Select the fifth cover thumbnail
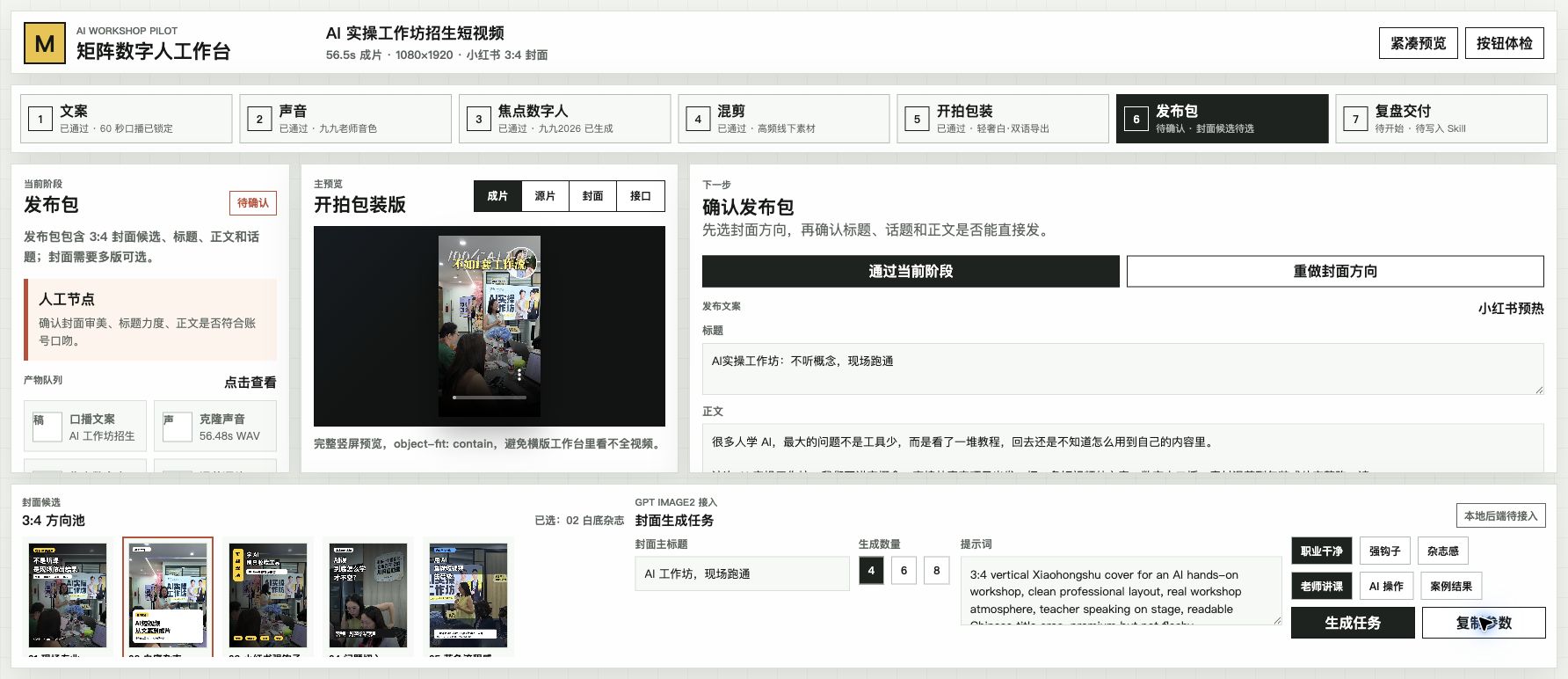This screenshot has height=679, width=1568. point(468,595)
